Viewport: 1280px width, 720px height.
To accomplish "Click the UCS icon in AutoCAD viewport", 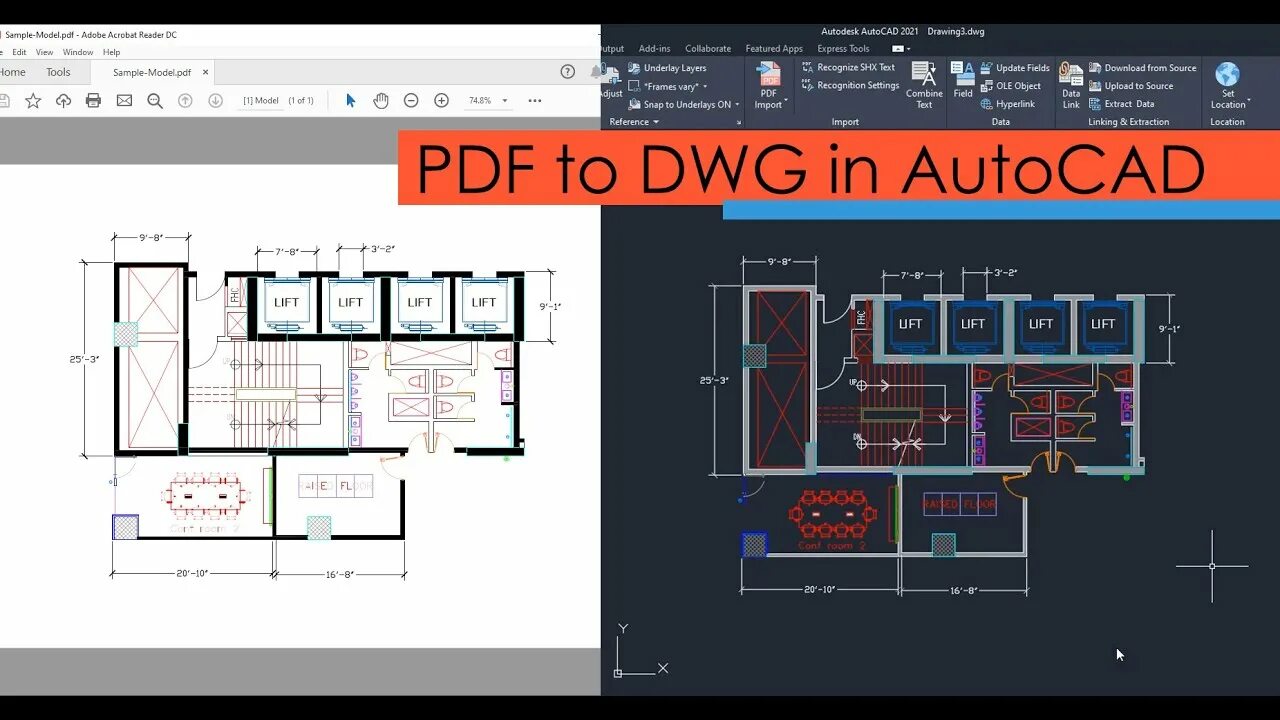I will tap(640, 651).
